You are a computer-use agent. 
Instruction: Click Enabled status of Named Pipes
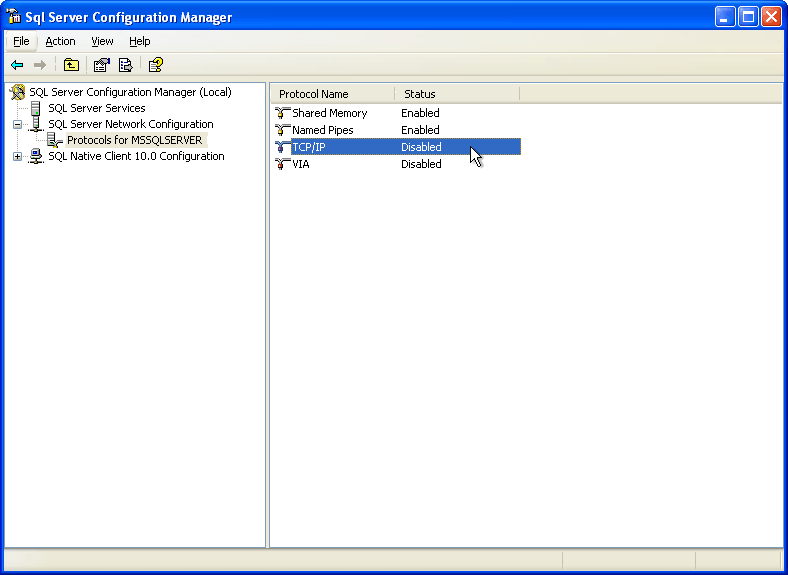pyautogui.click(x=420, y=130)
